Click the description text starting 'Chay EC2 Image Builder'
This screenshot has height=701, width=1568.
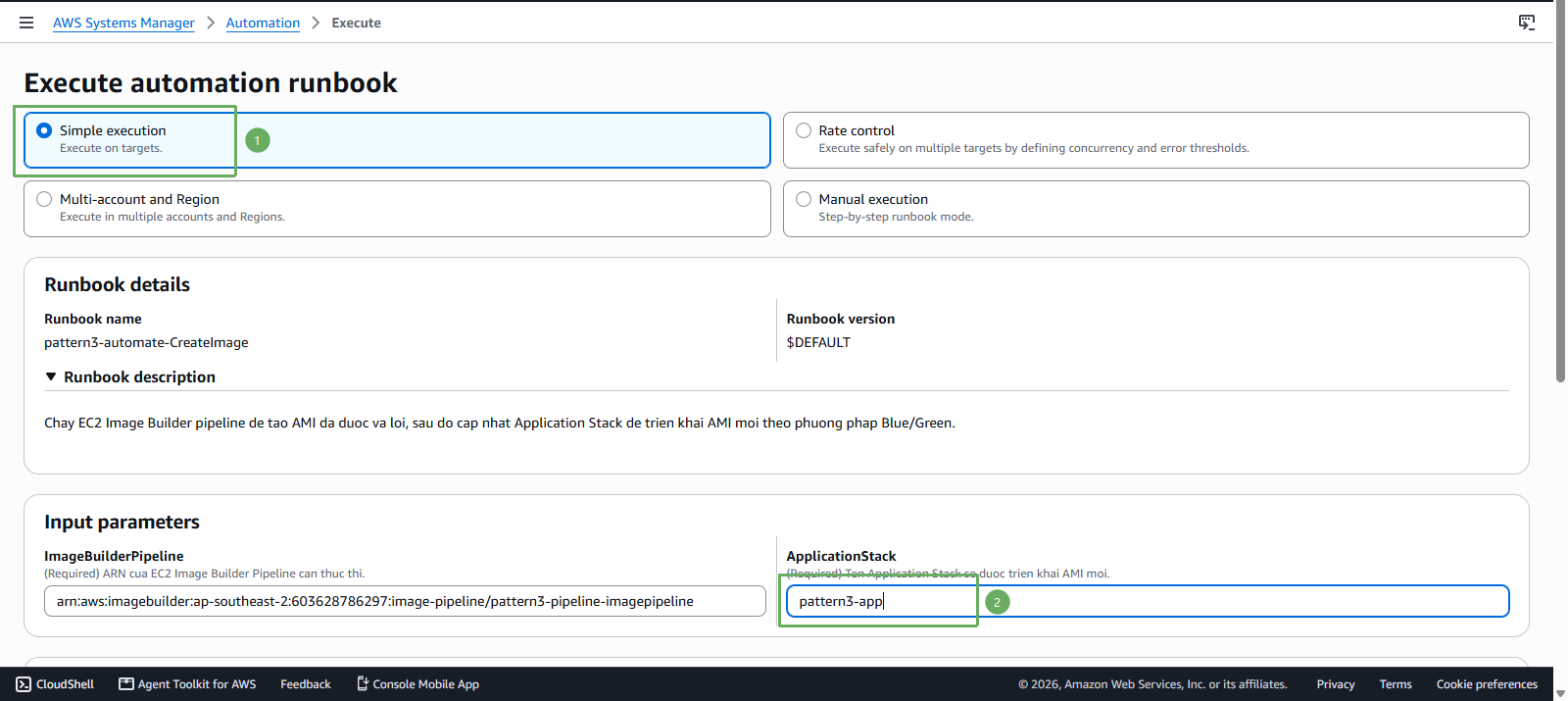pos(500,424)
